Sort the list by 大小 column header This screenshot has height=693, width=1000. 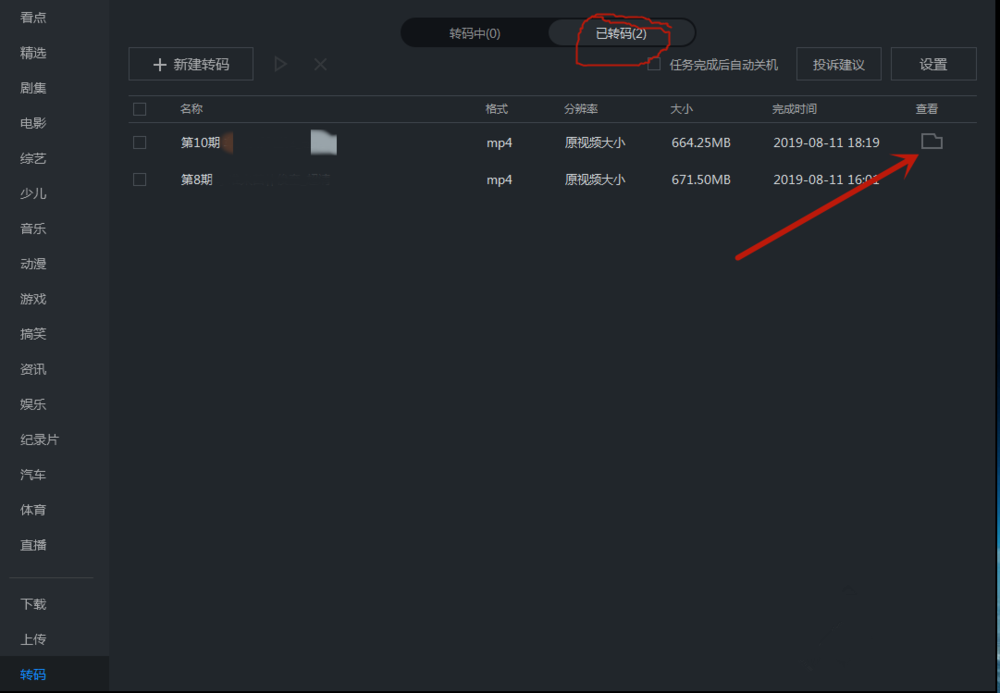point(681,109)
